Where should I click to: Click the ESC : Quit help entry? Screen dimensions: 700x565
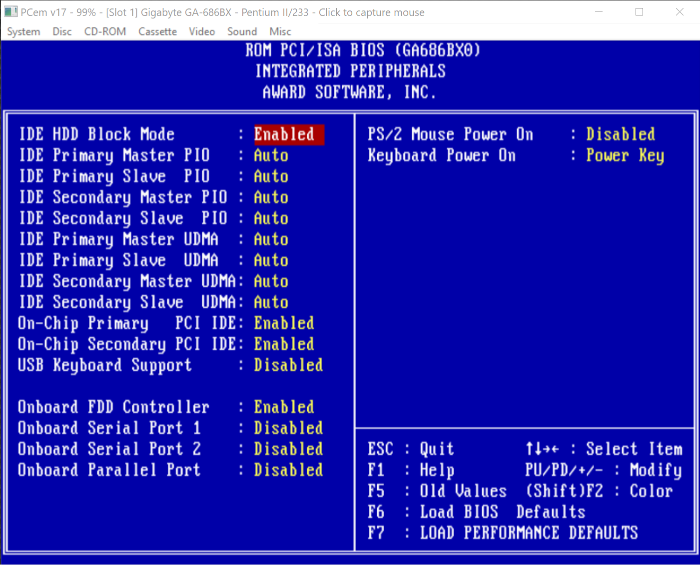[x=411, y=449]
